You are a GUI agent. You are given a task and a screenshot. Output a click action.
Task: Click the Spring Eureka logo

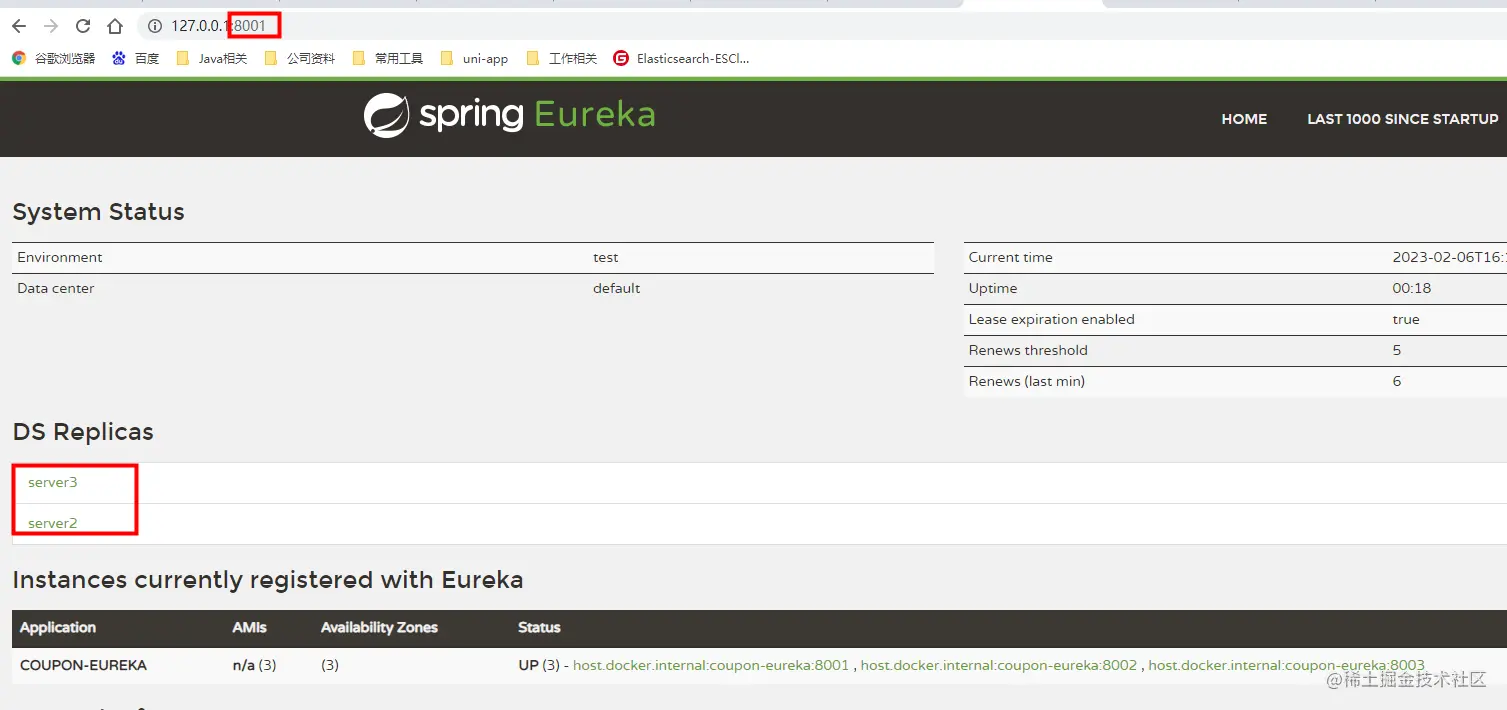click(x=509, y=115)
